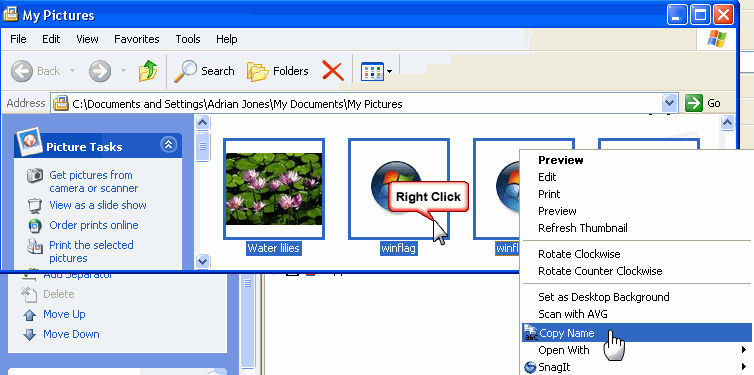Open the Open With submenu
Viewport: 754px width, 375px height.
637,350
